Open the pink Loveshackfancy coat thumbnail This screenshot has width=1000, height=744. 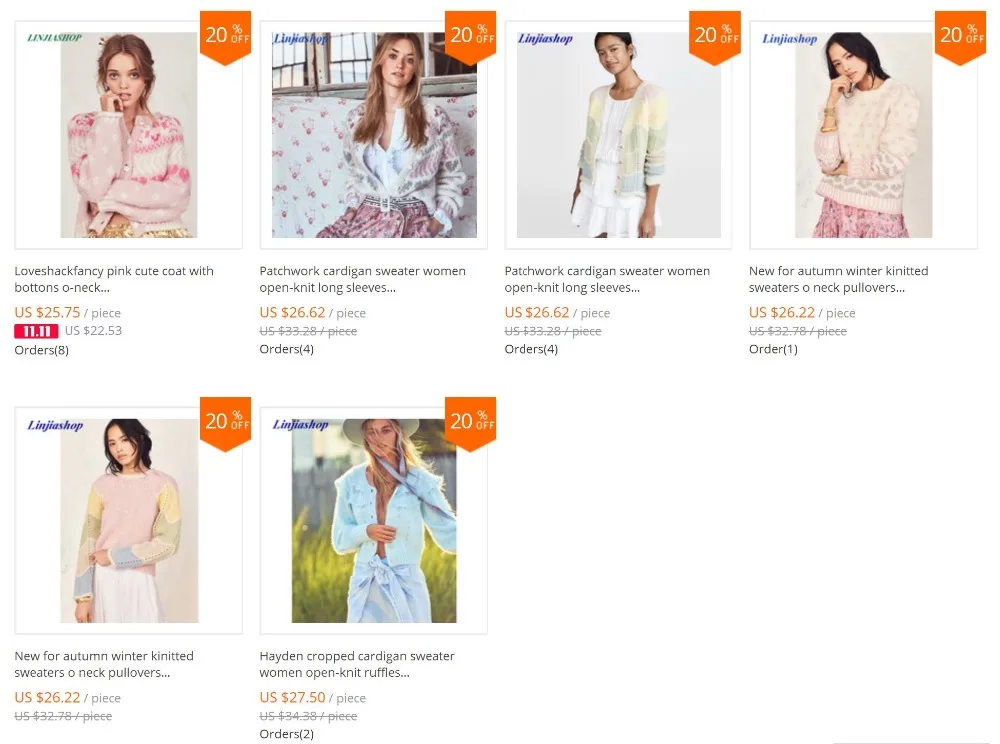pyautogui.click(x=128, y=135)
